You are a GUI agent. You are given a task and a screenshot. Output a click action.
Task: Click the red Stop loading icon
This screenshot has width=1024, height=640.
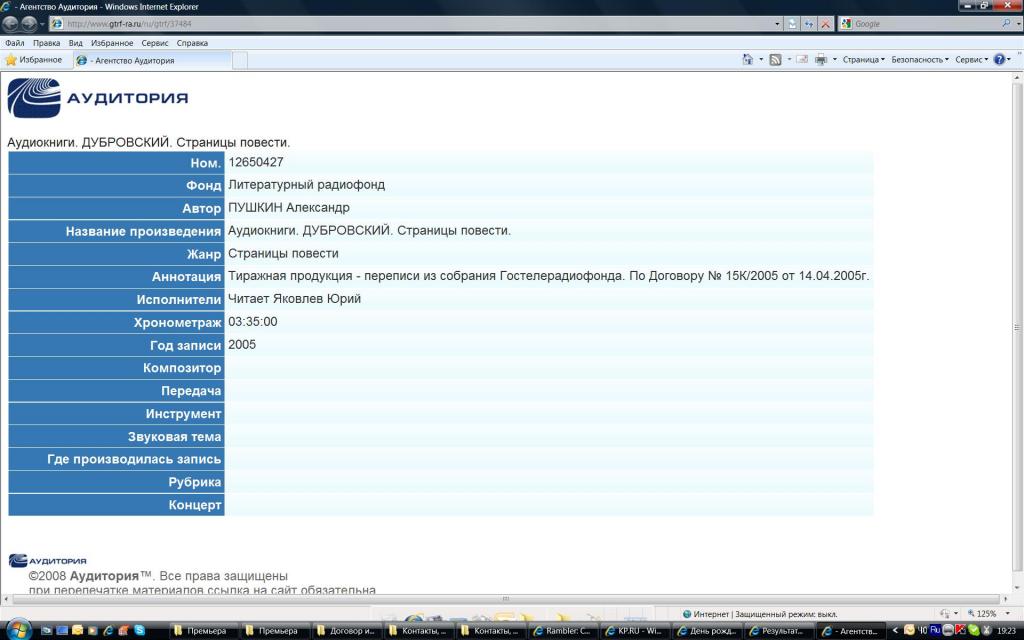(825, 24)
